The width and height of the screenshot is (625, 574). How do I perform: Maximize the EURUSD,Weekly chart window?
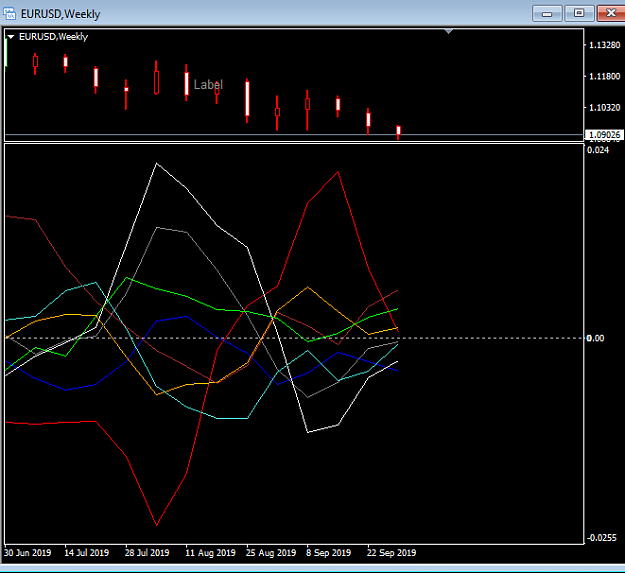tap(579, 14)
